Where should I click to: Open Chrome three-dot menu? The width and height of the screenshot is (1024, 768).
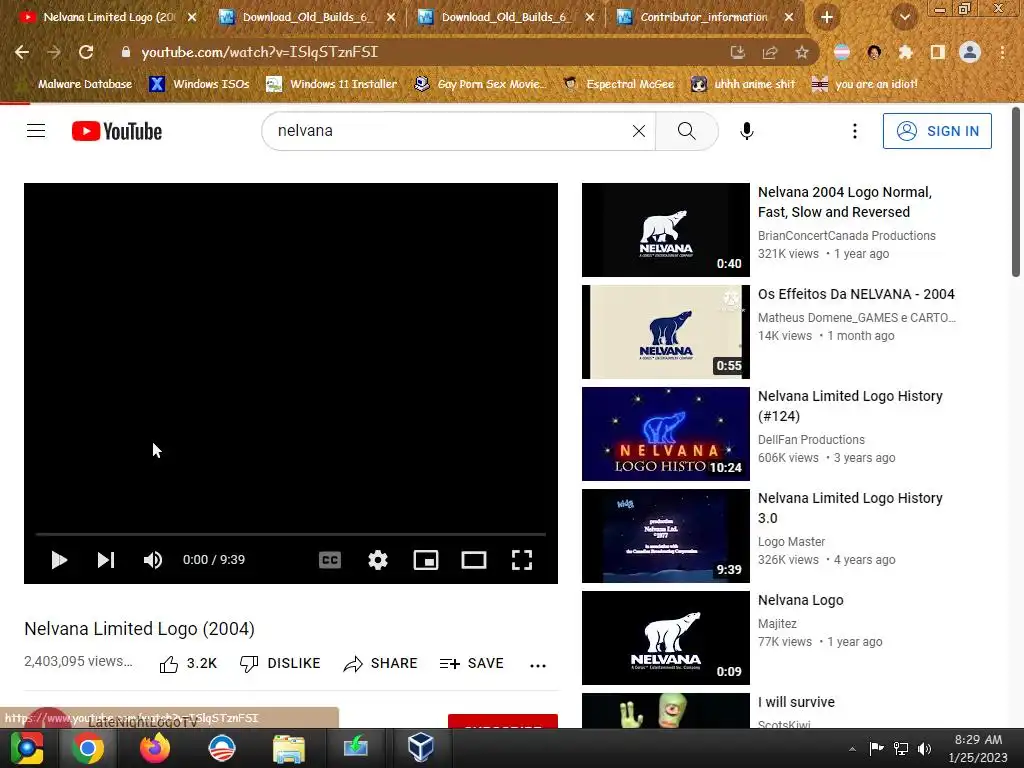[1002, 52]
